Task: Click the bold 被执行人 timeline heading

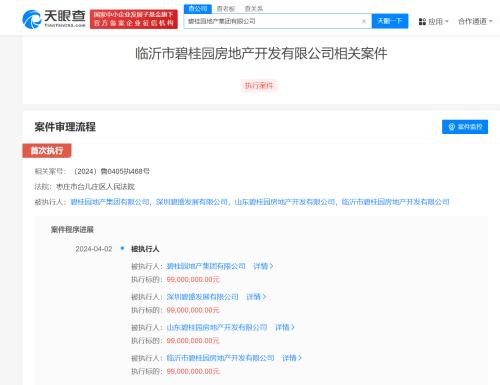Action: click(145, 249)
